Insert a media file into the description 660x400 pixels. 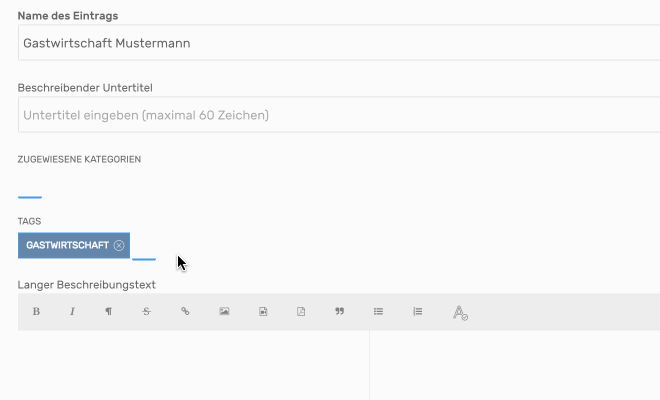click(263, 312)
